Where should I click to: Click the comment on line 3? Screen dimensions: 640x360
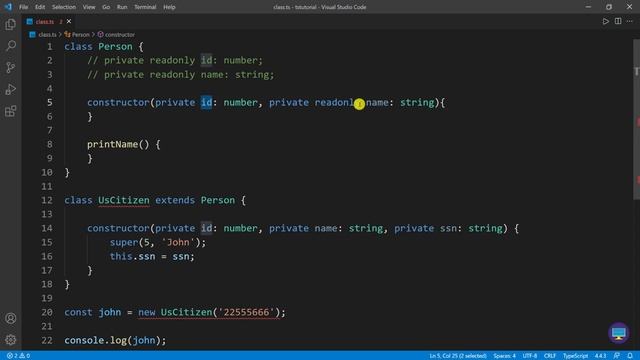181,75
